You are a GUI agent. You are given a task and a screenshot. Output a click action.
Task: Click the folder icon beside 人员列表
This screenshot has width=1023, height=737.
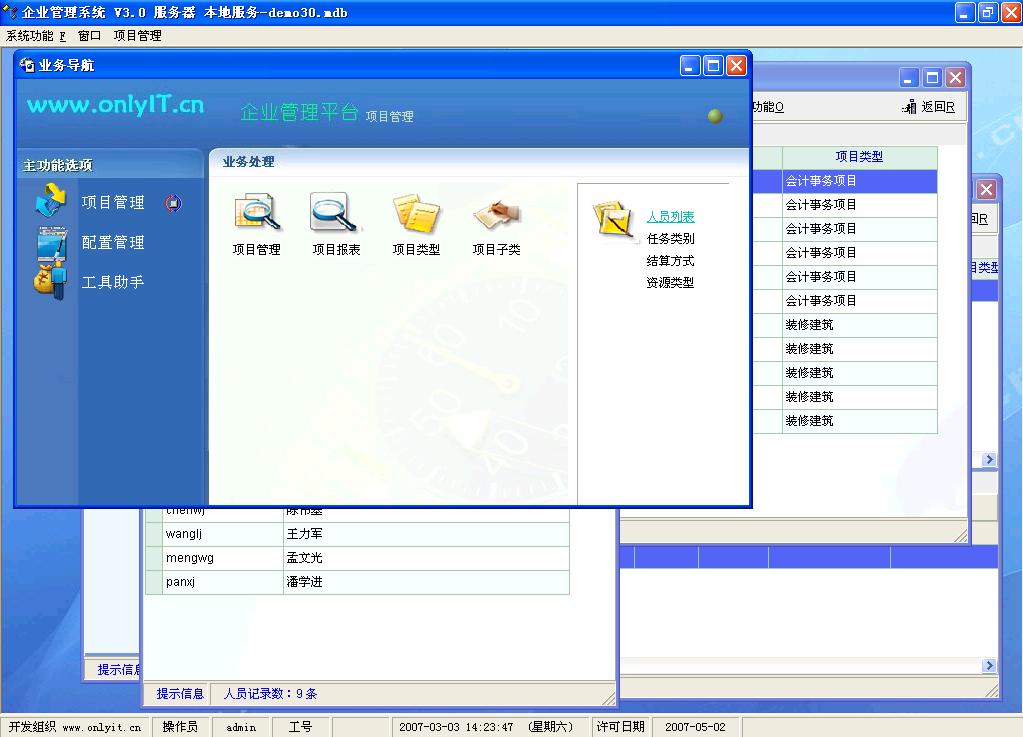pyautogui.click(x=613, y=219)
